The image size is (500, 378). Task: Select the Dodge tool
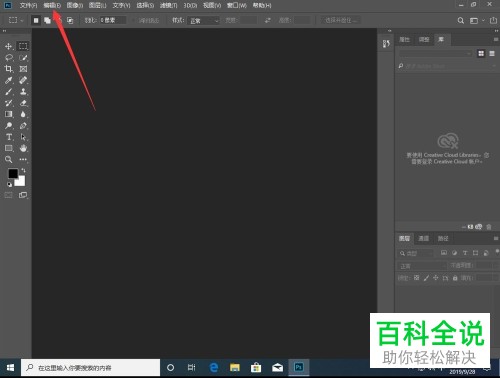9,126
